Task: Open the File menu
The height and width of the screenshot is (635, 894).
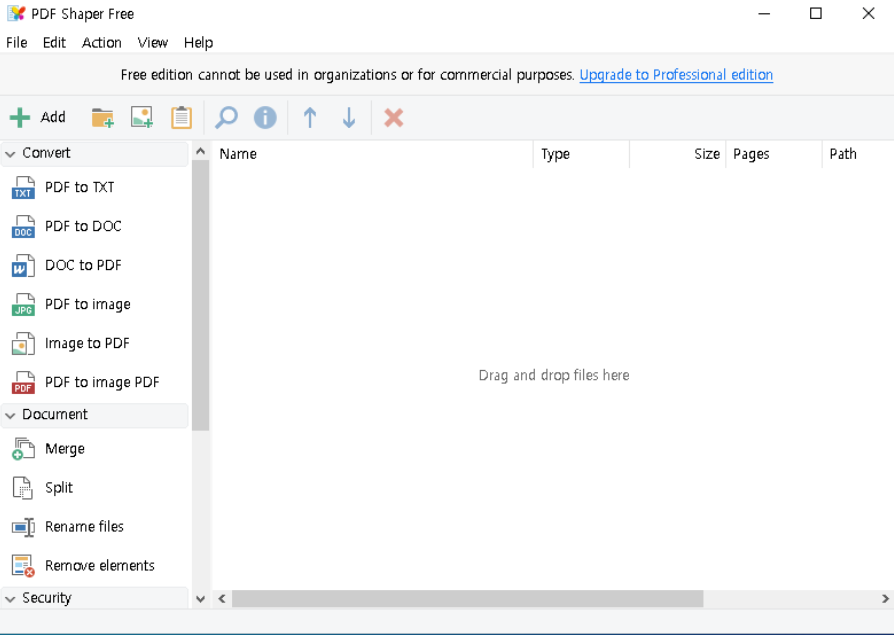Action: pyautogui.click(x=17, y=43)
